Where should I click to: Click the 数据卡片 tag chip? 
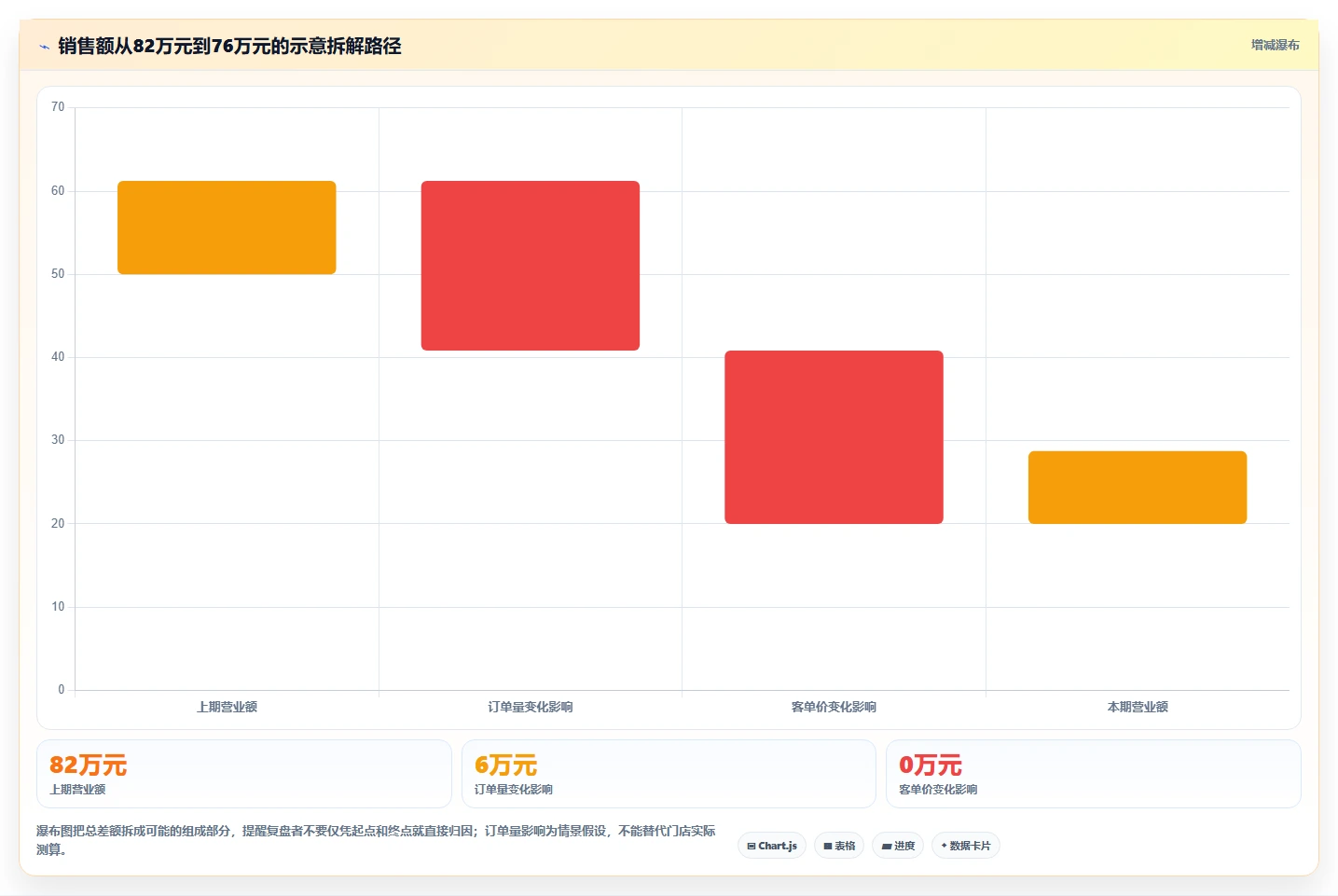click(966, 846)
